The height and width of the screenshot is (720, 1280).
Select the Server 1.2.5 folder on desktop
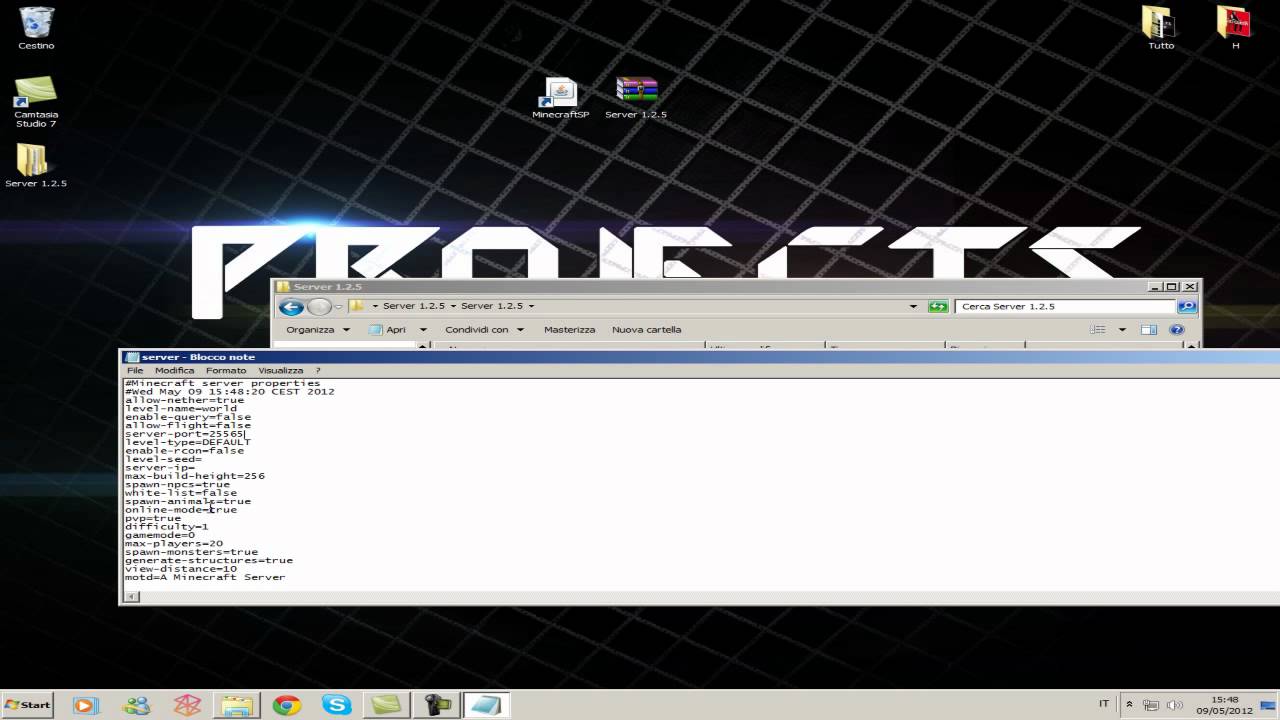point(36,166)
